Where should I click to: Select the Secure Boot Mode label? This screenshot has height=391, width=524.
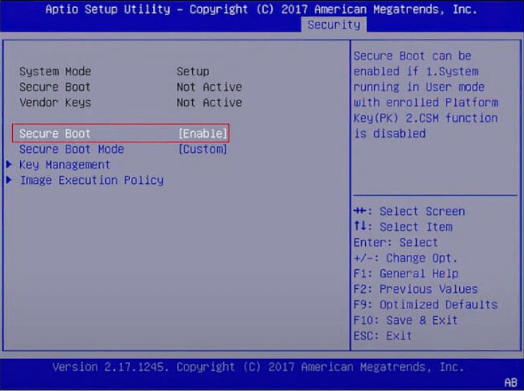pyautogui.click(x=72, y=149)
